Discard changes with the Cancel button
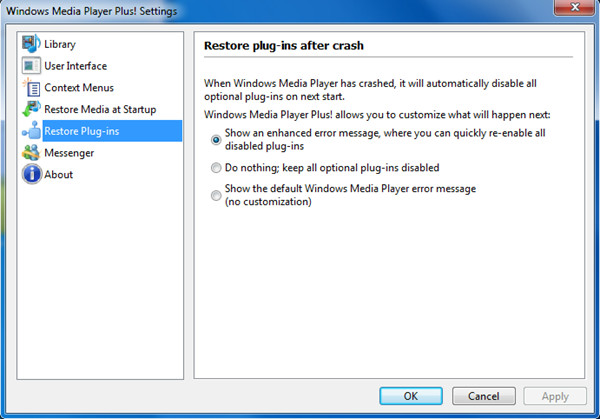 point(484,396)
